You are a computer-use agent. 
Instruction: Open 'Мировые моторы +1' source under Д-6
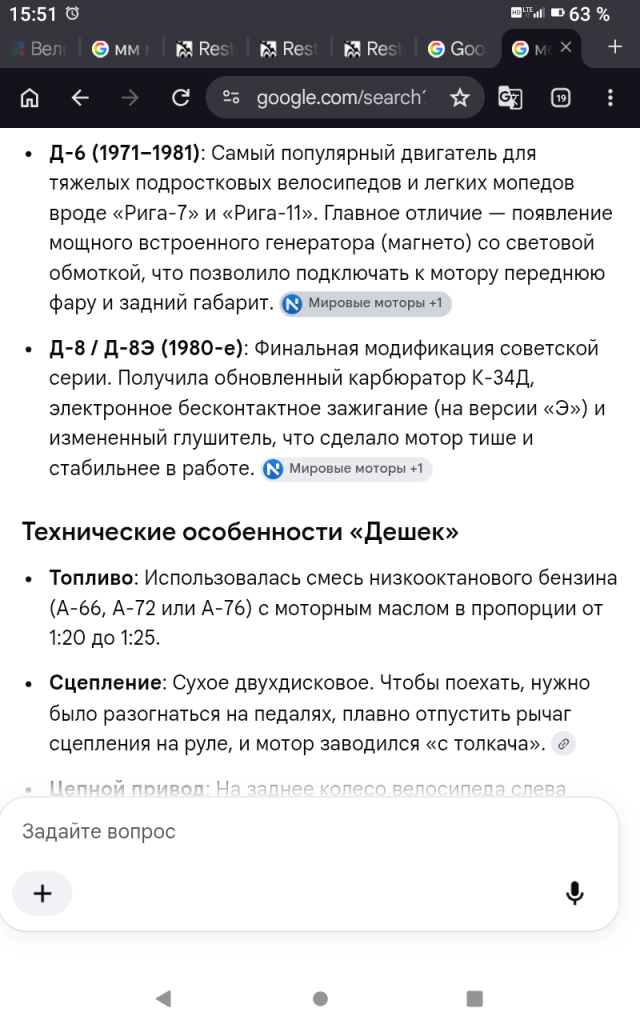tap(366, 304)
